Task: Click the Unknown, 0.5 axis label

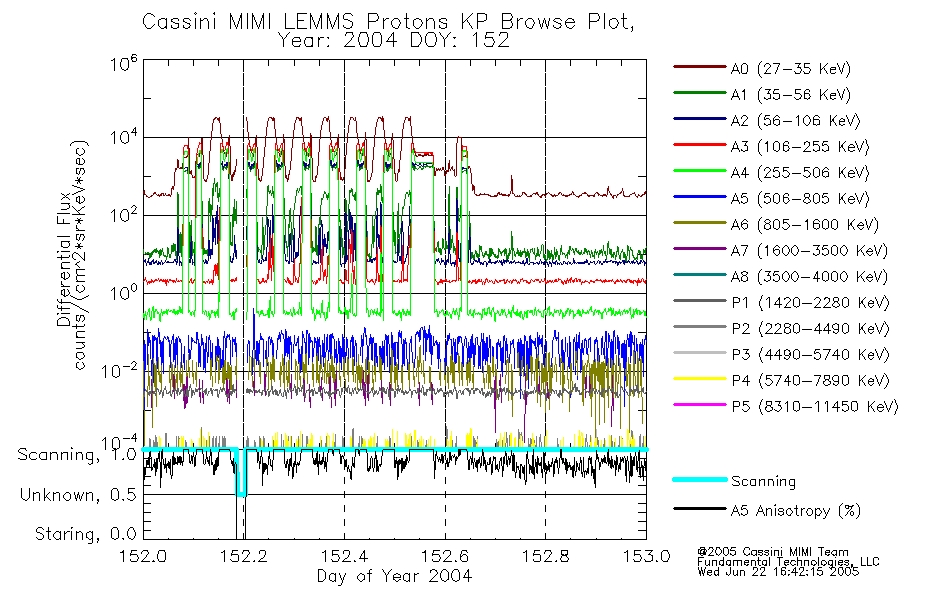Action: [78, 495]
